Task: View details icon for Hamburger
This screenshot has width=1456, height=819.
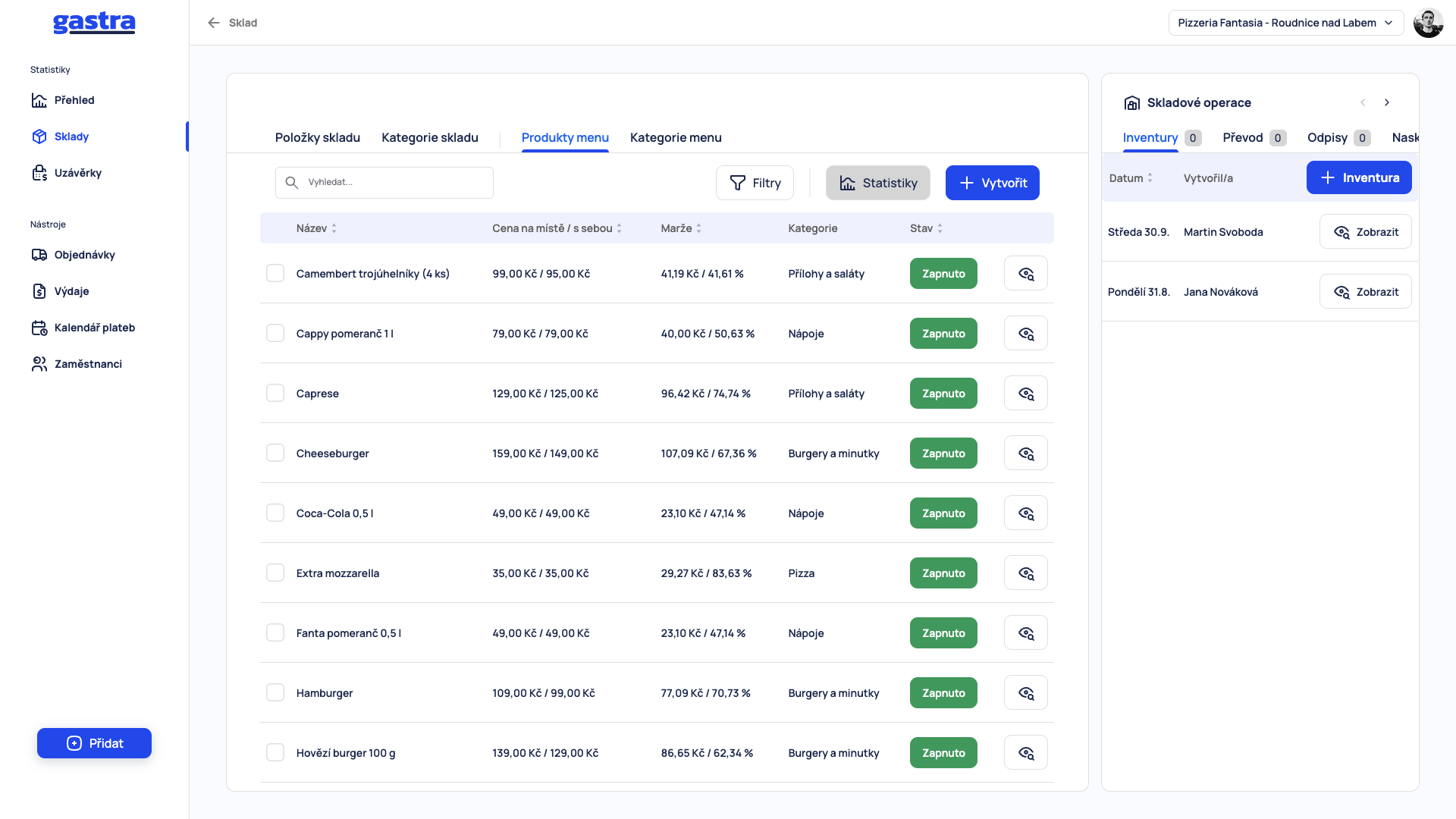Action: coord(1025,693)
